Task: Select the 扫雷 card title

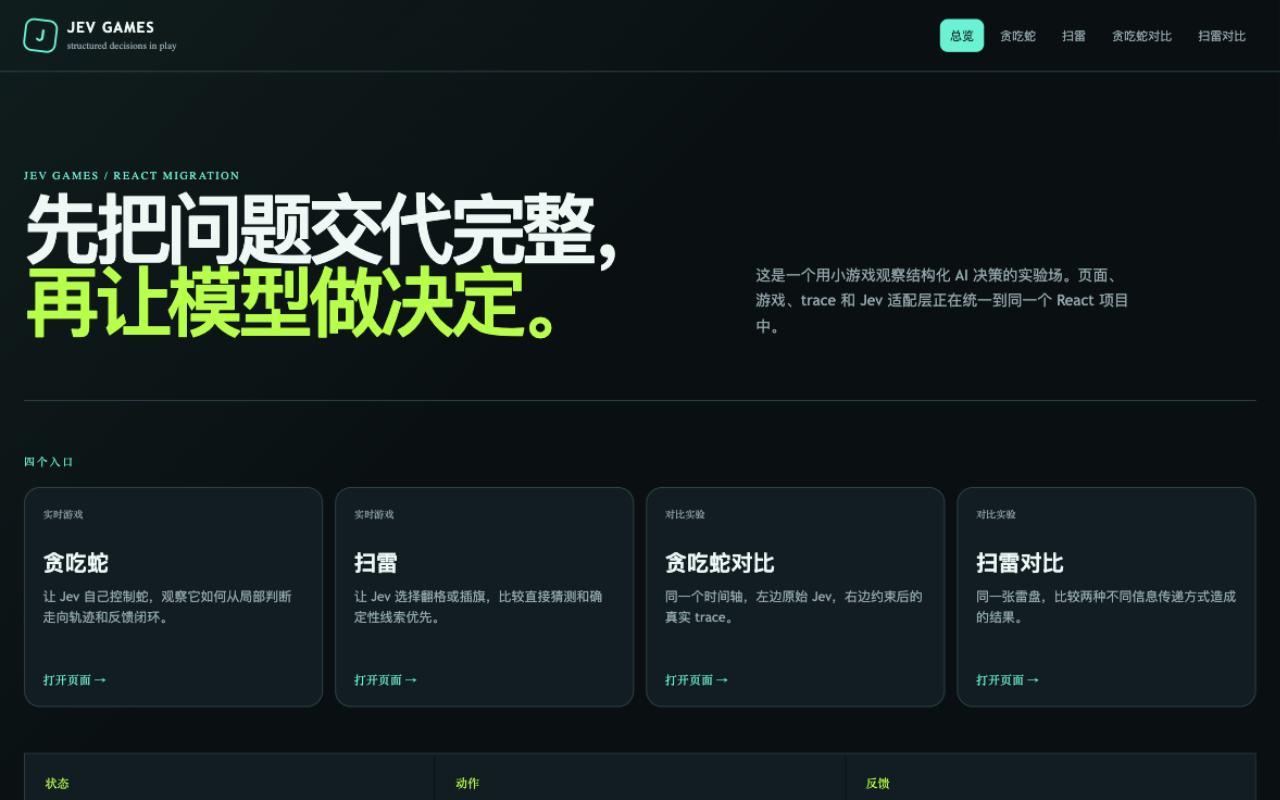Action: point(376,563)
